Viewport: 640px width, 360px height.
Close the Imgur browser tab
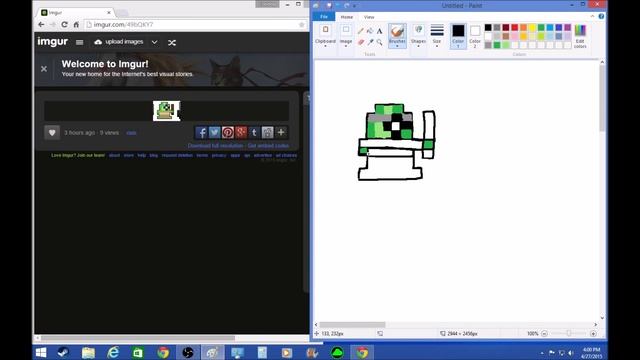[109, 13]
